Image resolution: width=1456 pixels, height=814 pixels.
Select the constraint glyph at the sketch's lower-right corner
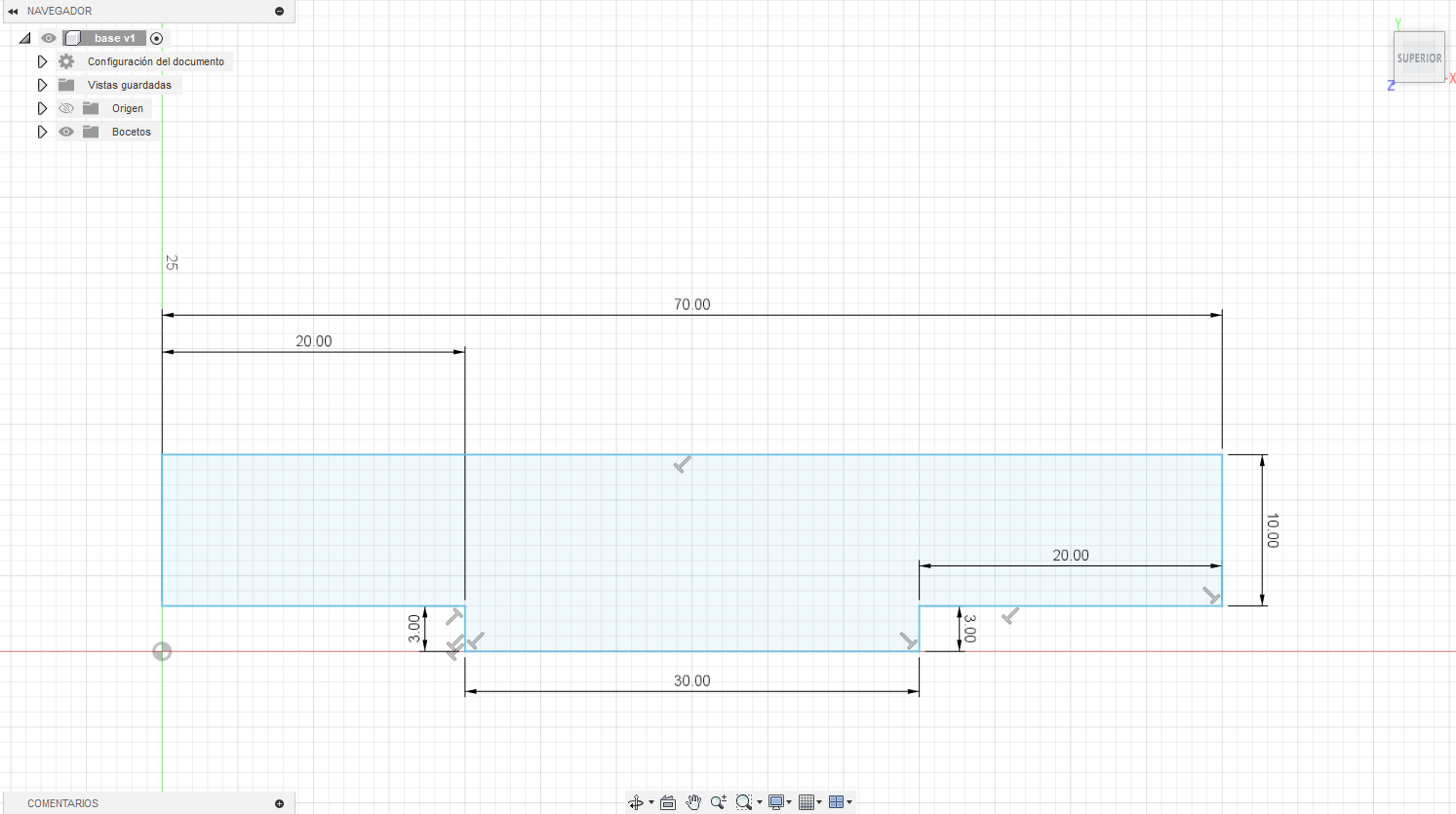pyautogui.click(x=1211, y=595)
